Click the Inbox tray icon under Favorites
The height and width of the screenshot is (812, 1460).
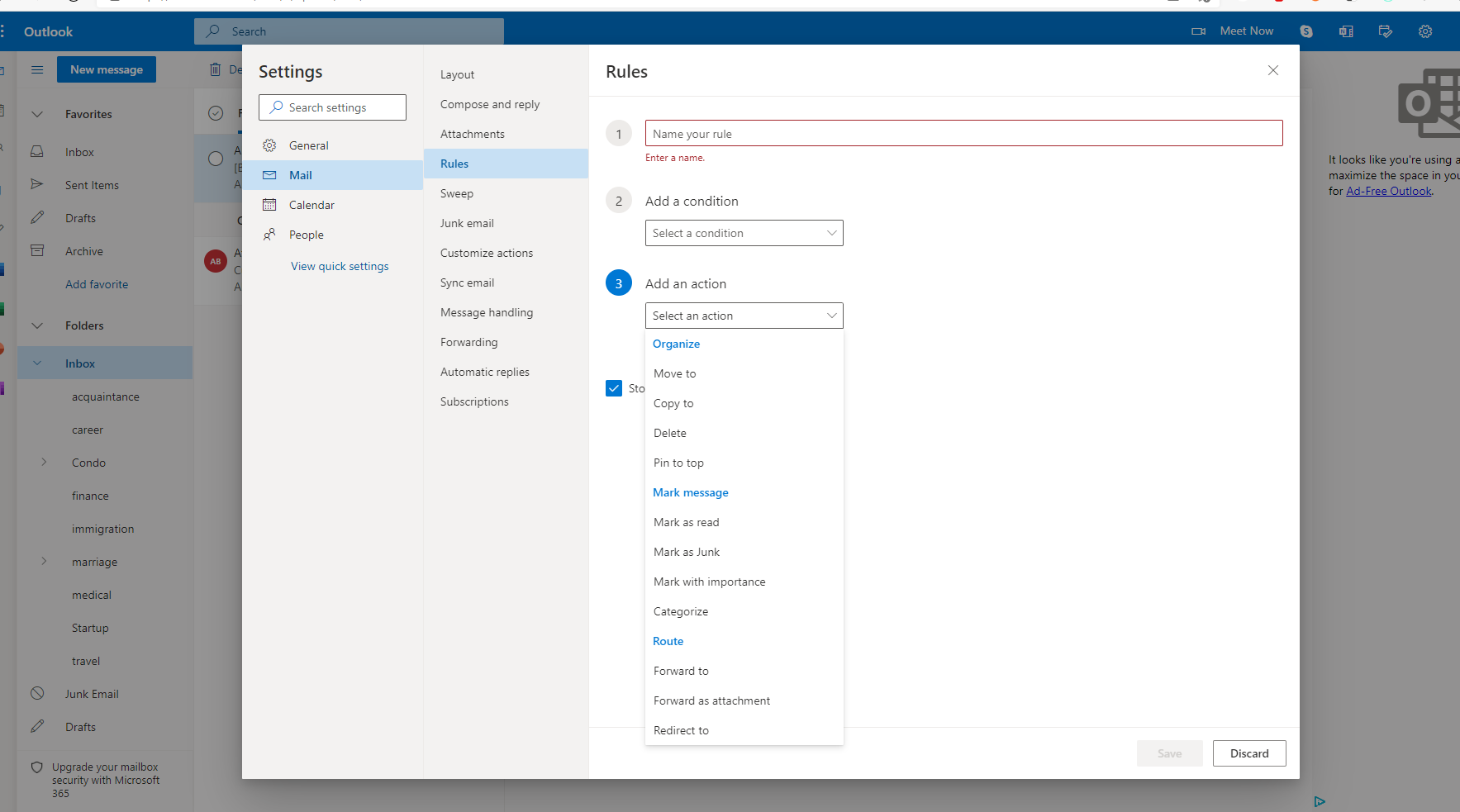(x=37, y=152)
